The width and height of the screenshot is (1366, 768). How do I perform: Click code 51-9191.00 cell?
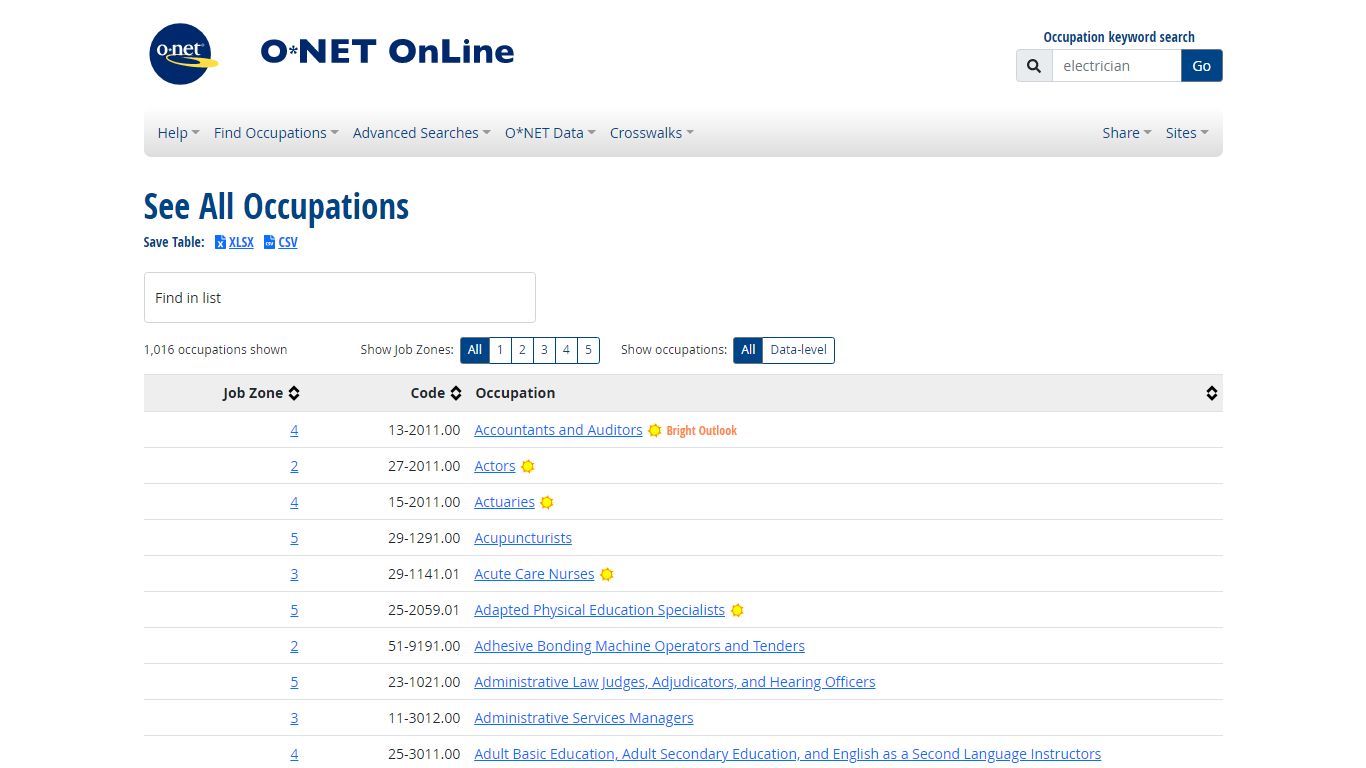click(x=424, y=646)
